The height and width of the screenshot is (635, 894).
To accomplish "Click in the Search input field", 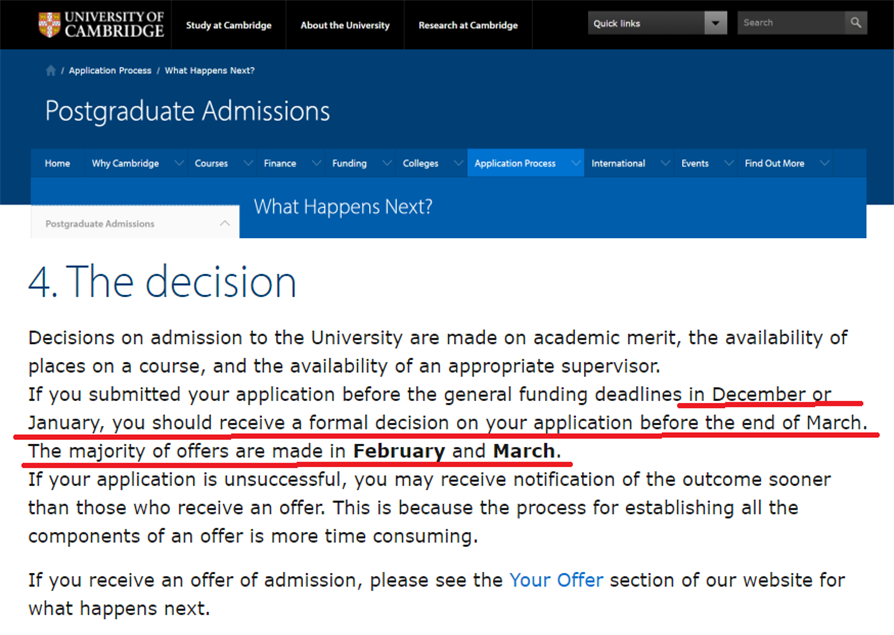I will pyautogui.click(x=790, y=22).
